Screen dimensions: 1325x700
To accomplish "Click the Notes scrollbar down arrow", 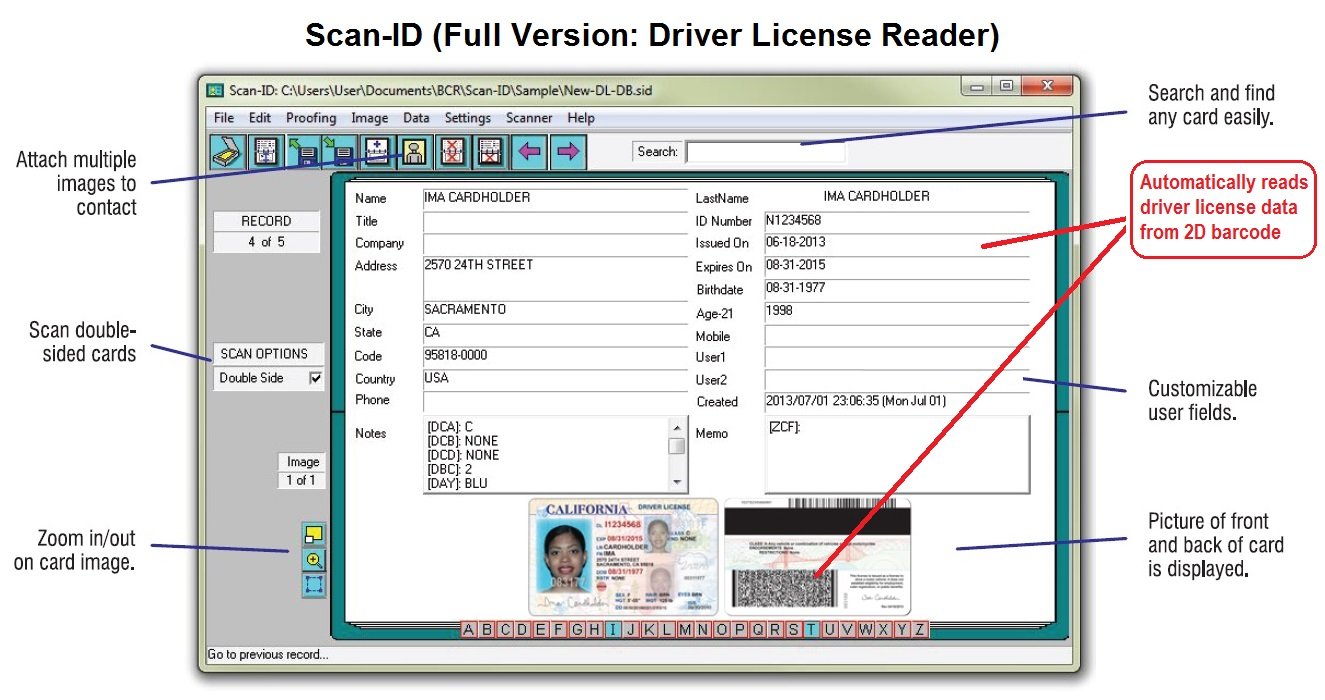I will coord(678,482).
